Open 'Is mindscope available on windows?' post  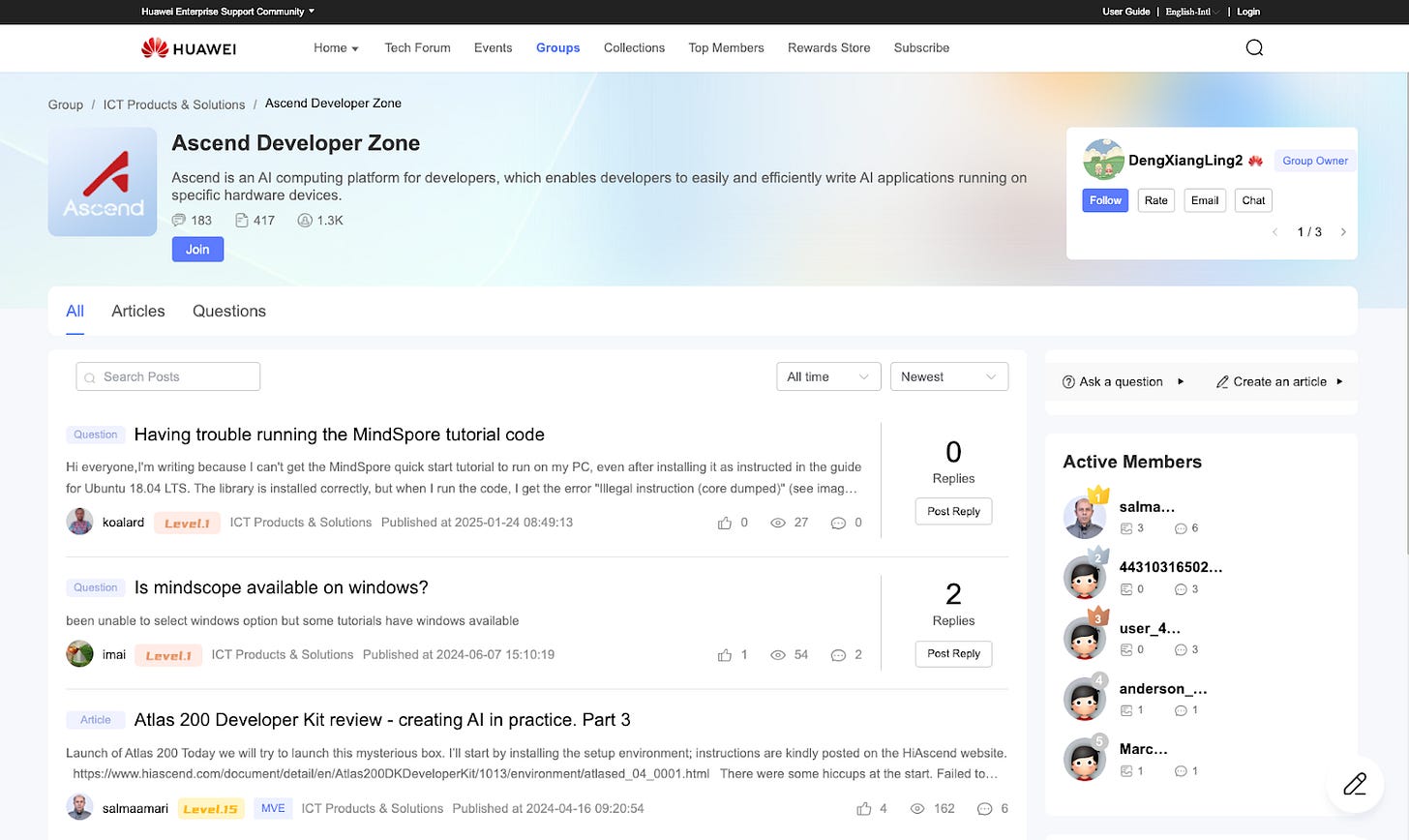point(282,587)
